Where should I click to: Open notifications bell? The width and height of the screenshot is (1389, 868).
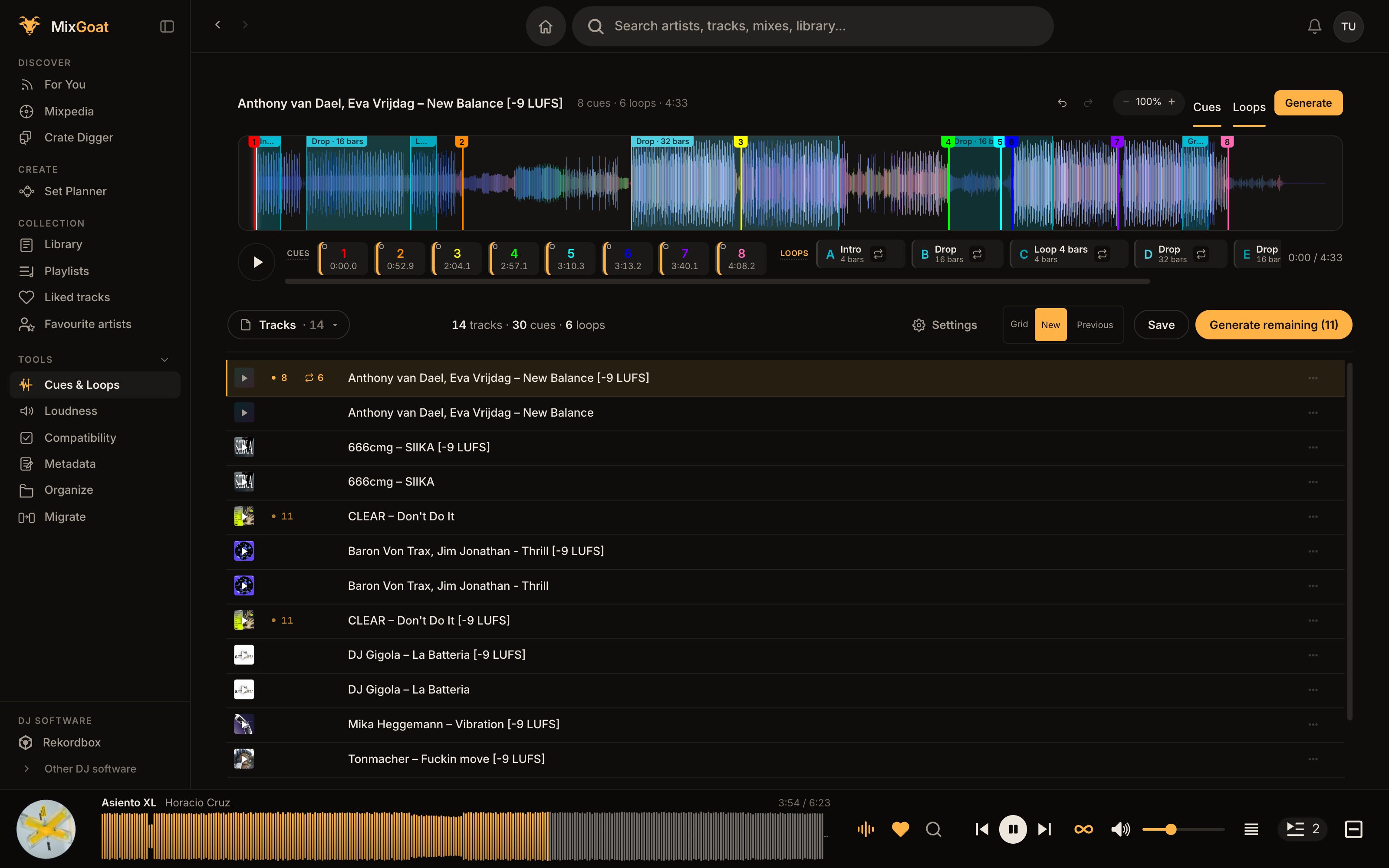point(1314,26)
